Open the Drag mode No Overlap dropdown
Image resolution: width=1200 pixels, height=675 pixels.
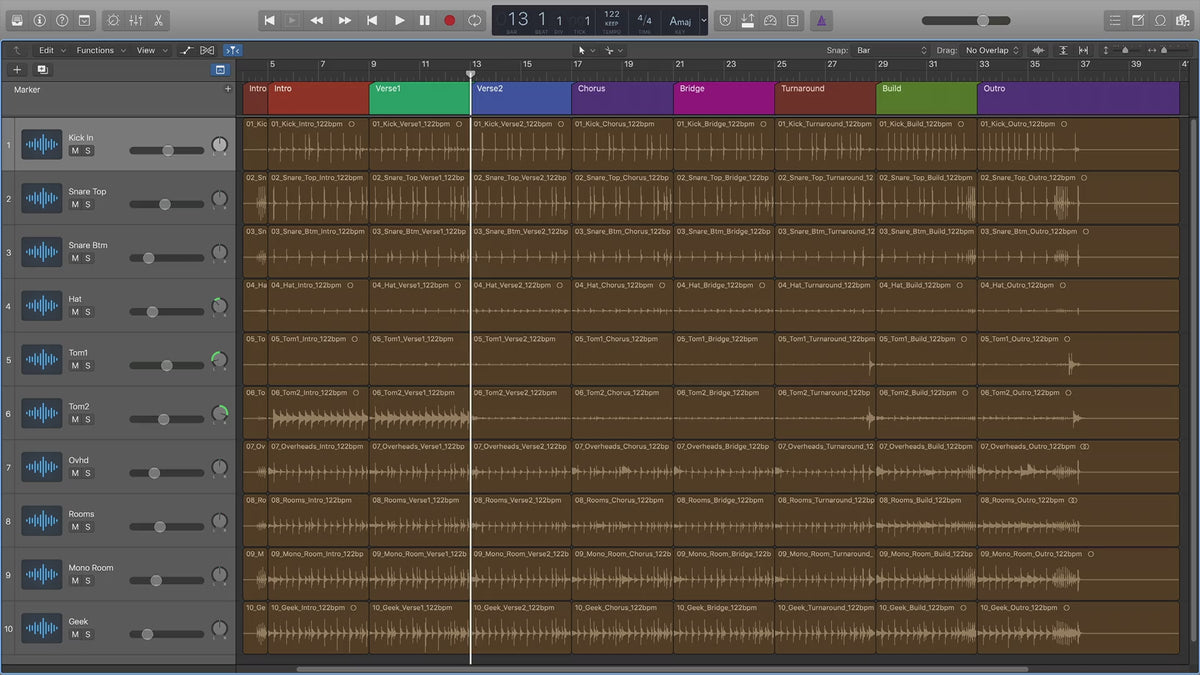pyautogui.click(x=992, y=50)
